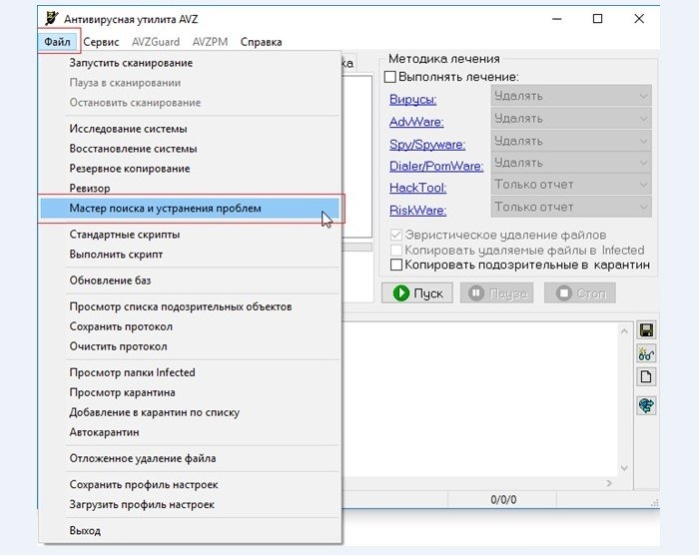Click the globe database update icon

pyautogui.click(x=646, y=405)
